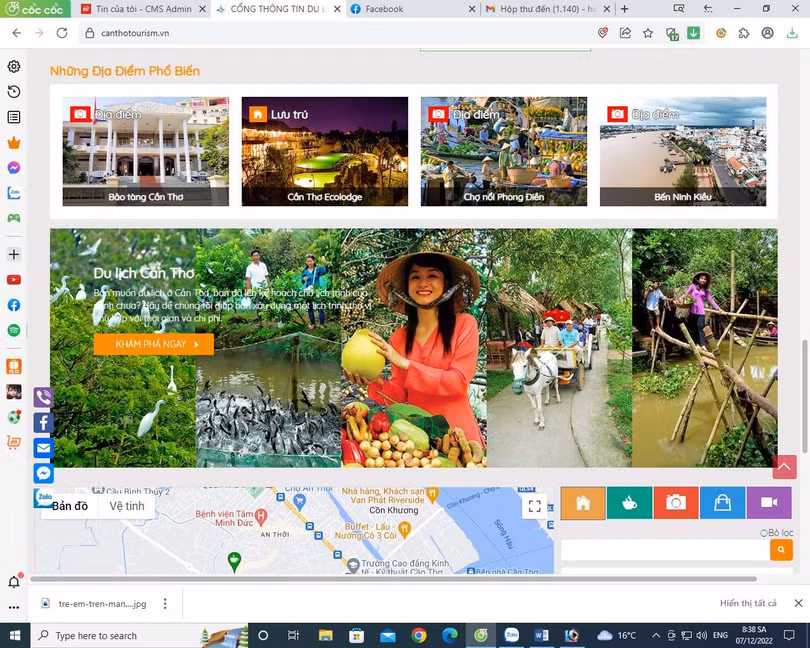This screenshot has width=810, height=648.
Task: Select the orange home category icon
Action: 583,503
